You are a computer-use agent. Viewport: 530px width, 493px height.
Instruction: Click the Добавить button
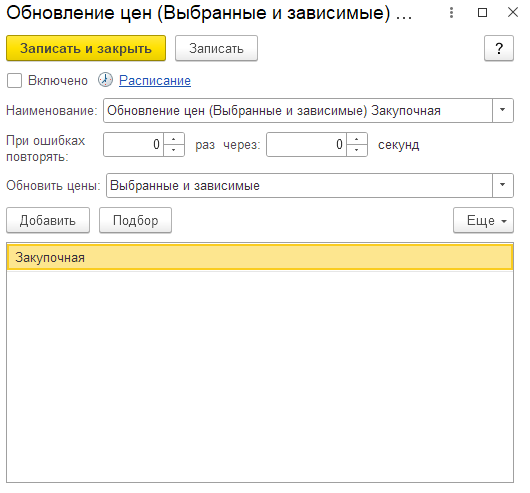(48, 220)
